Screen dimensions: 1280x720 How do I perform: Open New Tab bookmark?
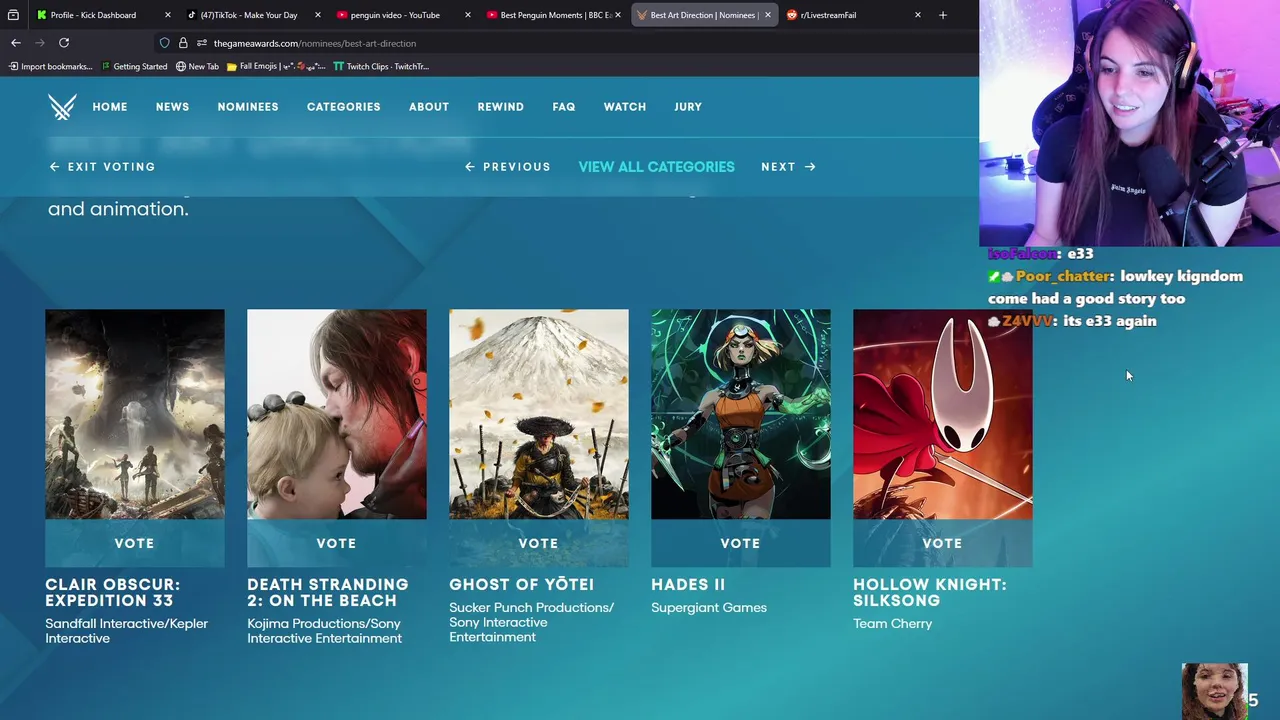(197, 66)
